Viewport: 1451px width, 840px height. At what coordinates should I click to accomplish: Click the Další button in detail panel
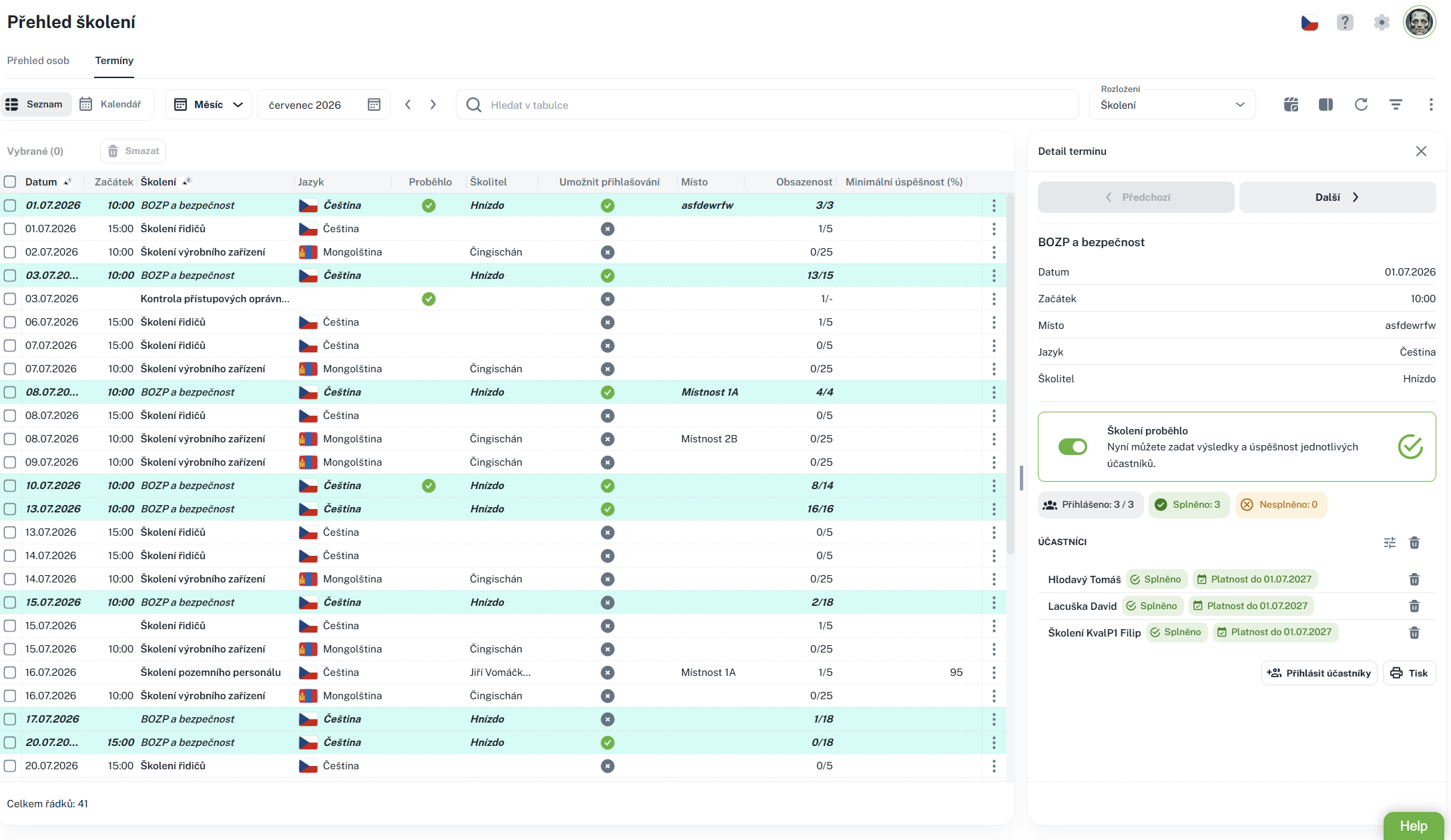[x=1338, y=197]
